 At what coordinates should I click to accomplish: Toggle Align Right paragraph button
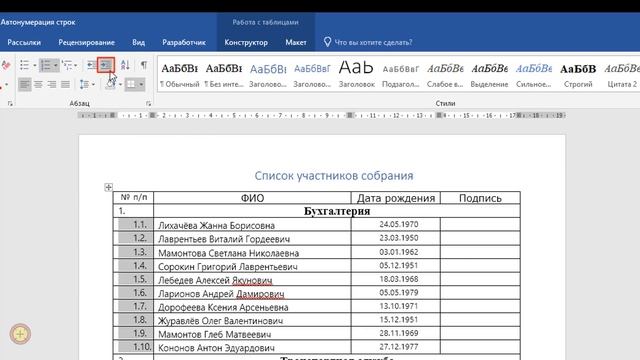(52, 84)
